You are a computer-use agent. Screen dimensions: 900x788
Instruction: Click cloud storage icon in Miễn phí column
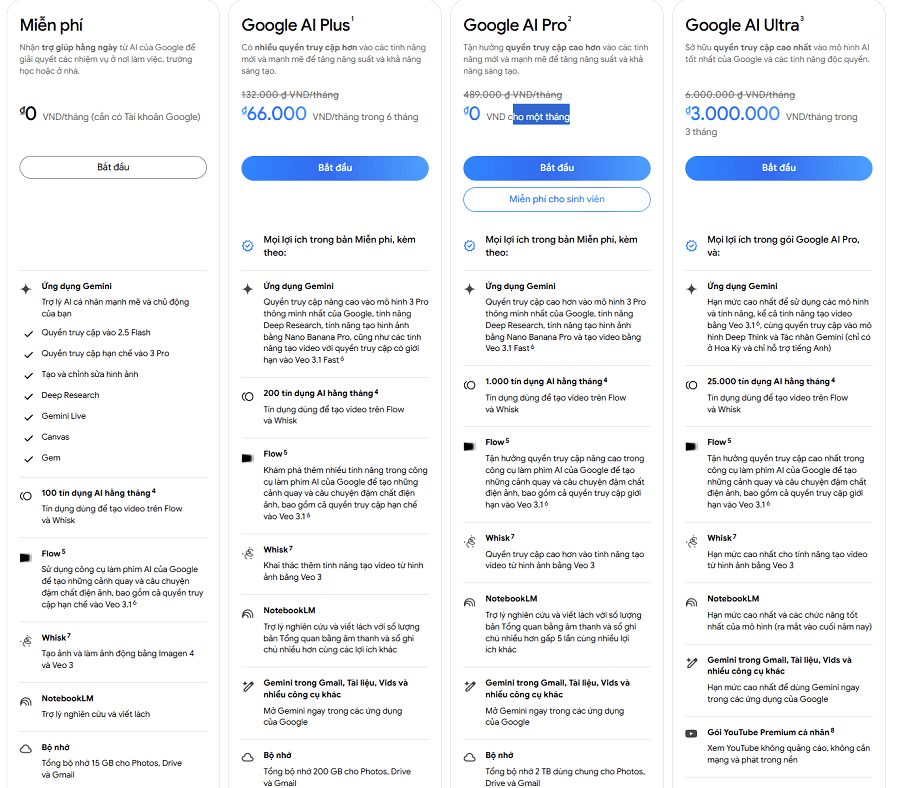26,749
